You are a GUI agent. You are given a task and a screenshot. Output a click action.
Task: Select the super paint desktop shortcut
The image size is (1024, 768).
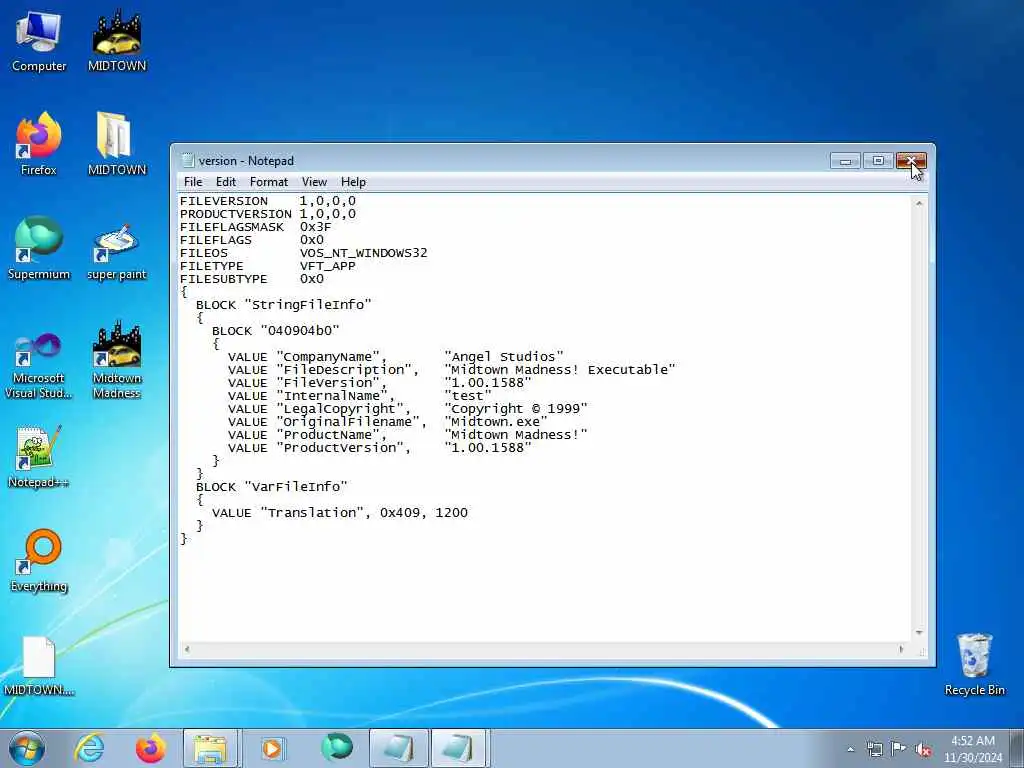click(x=117, y=251)
